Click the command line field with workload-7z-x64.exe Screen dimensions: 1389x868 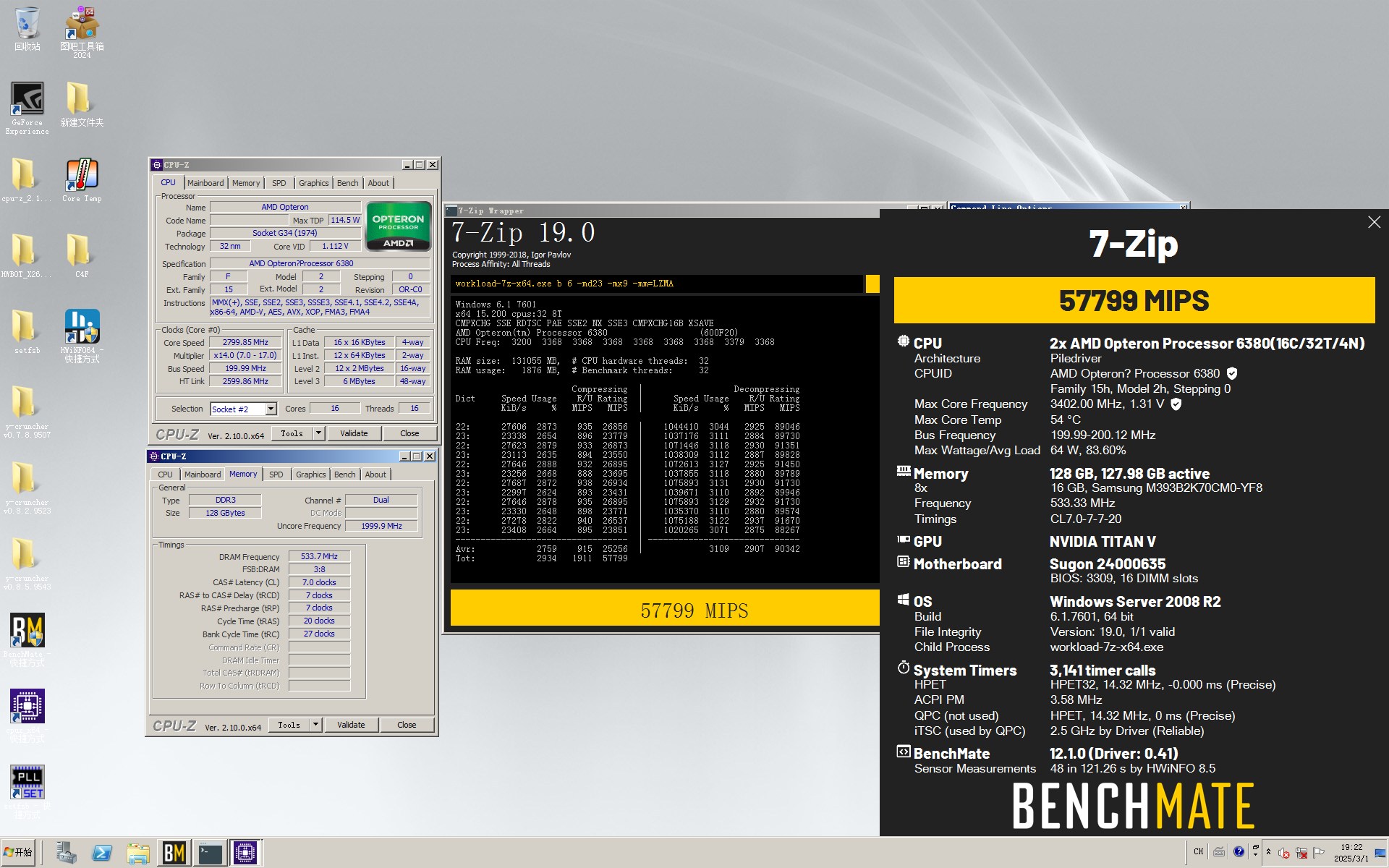click(657, 284)
